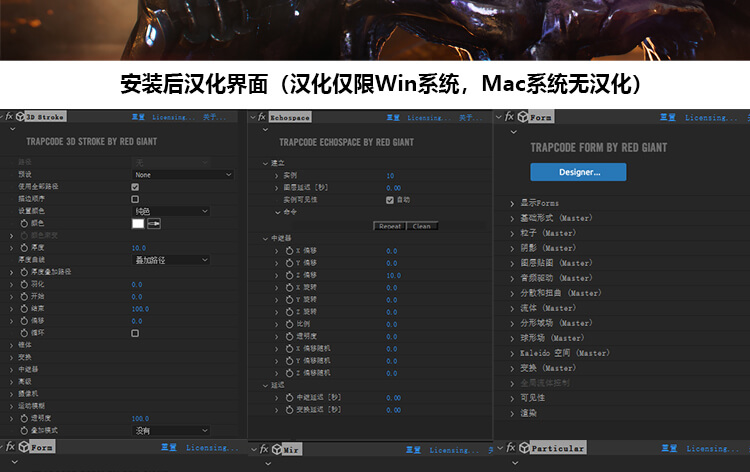The width and height of the screenshot is (750, 472).
Task: Click the Clean command button
Action: point(421,226)
